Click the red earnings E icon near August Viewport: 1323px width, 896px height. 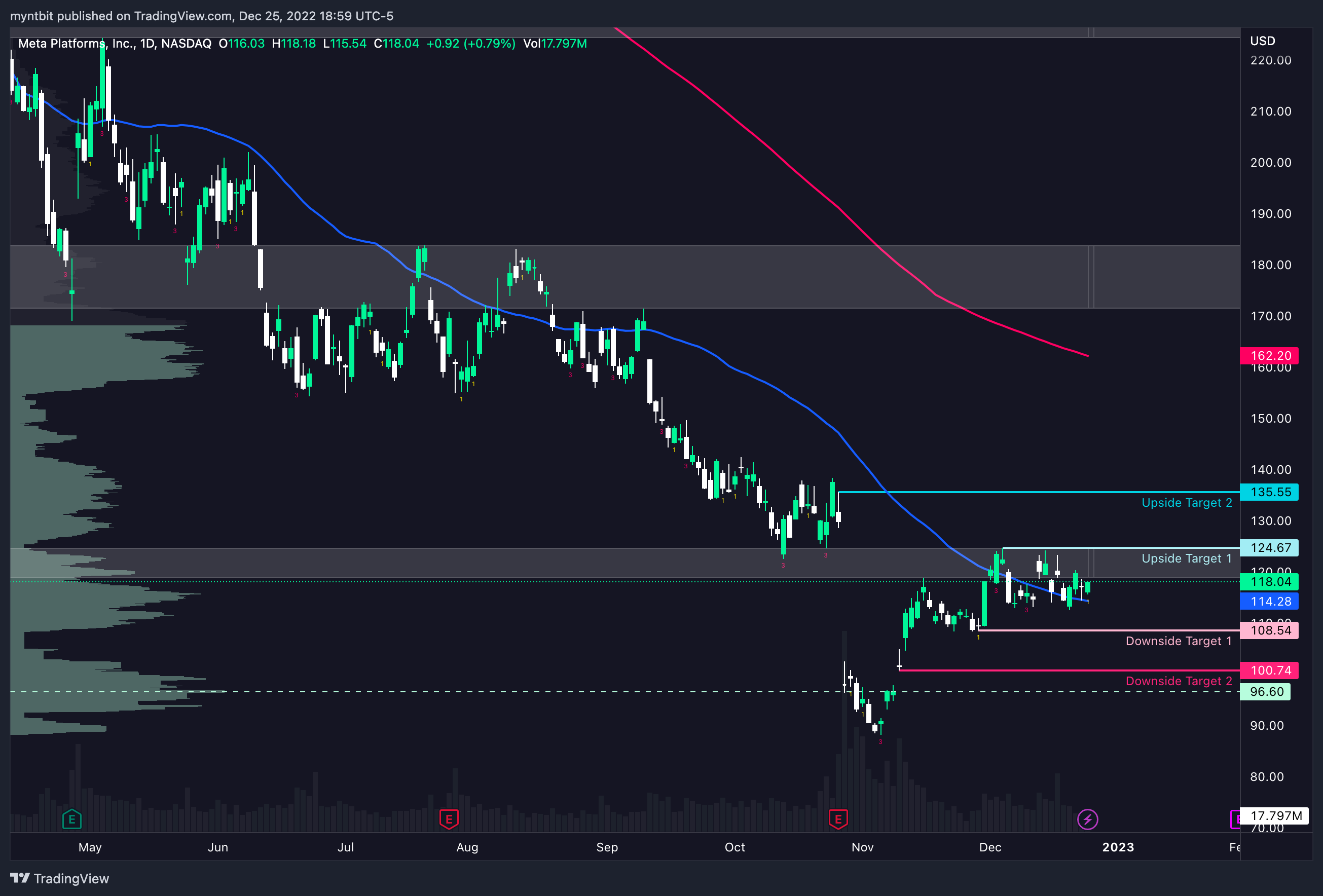(449, 819)
